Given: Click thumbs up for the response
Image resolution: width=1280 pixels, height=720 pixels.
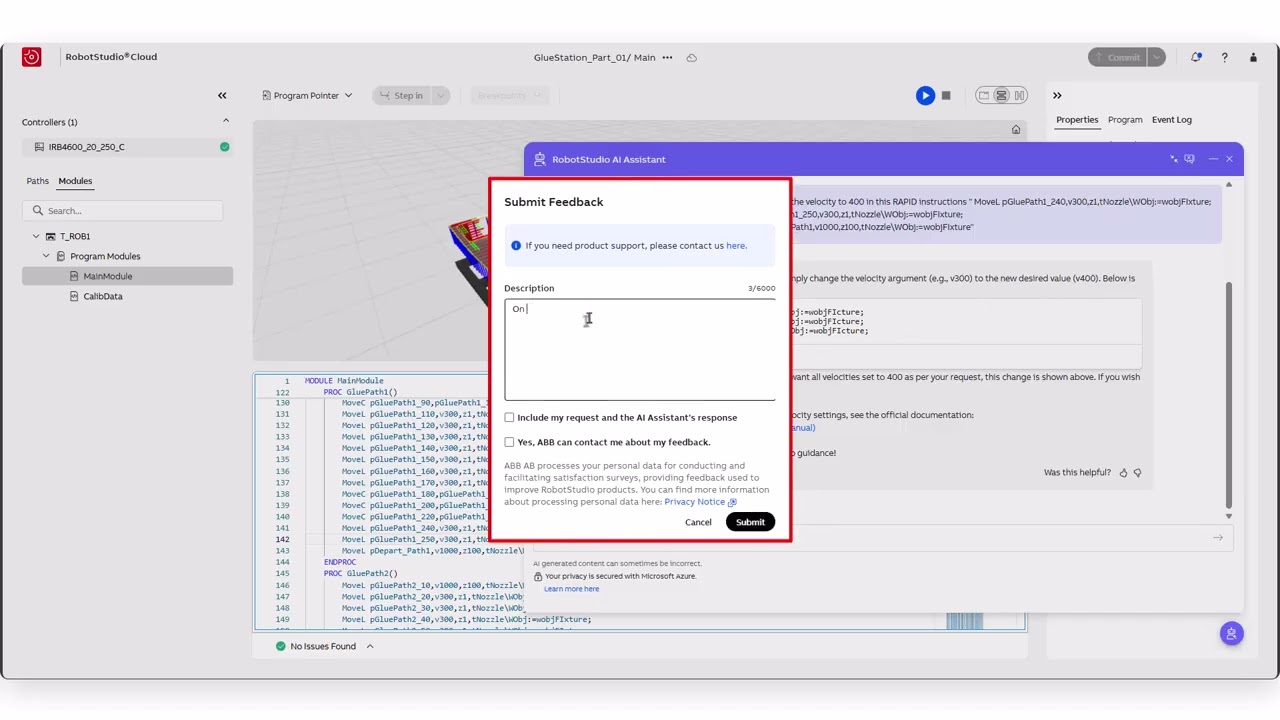Looking at the screenshot, I should coord(1123,472).
